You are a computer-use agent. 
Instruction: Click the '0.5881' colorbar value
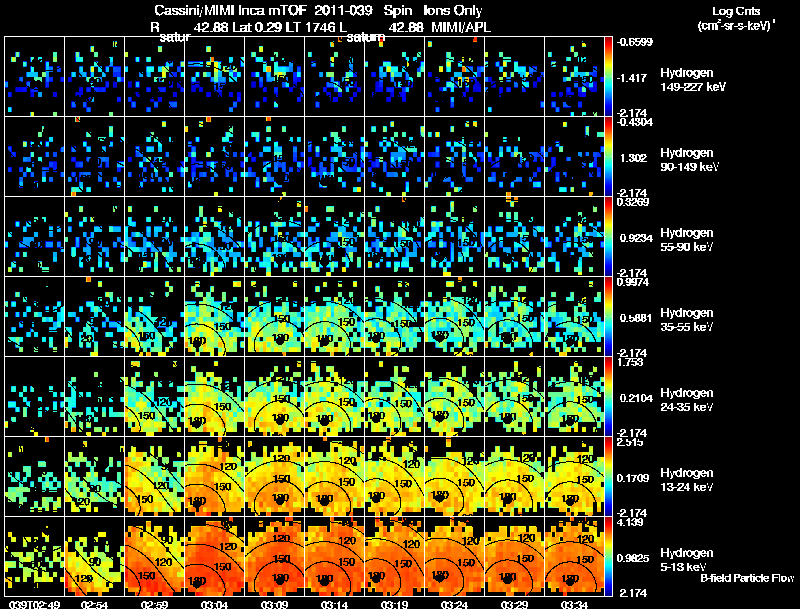636,318
